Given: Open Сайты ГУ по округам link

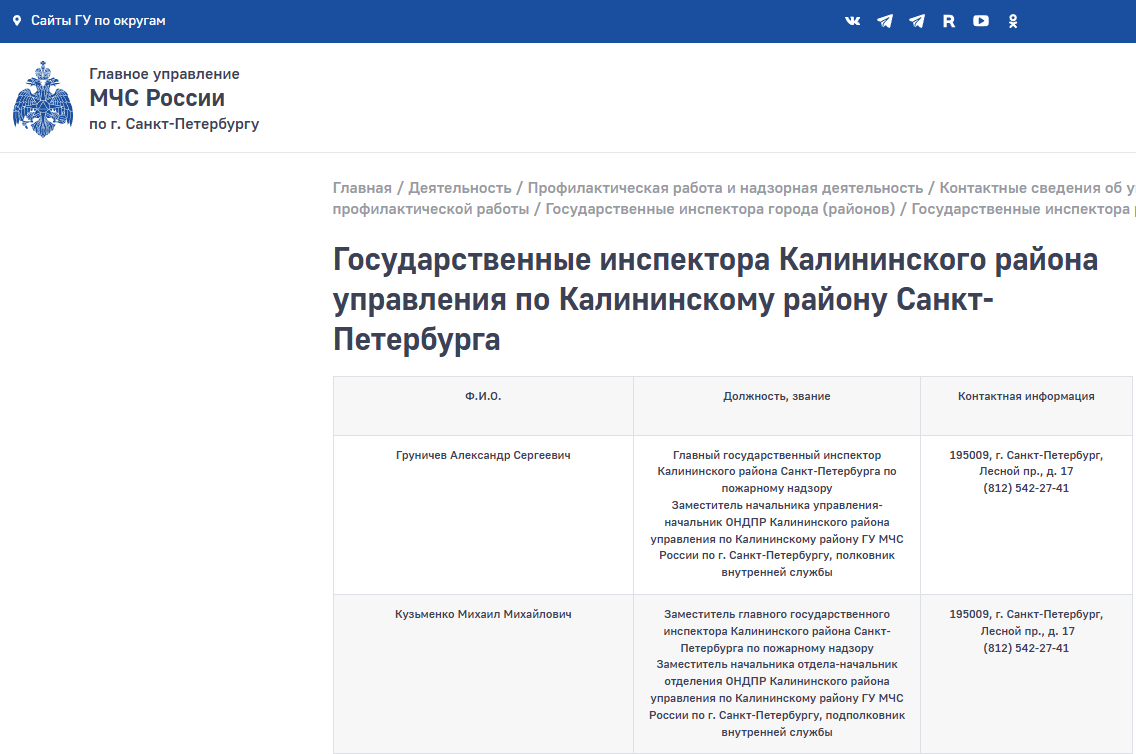Looking at the screenshot, I should click(x=98, y=21).
